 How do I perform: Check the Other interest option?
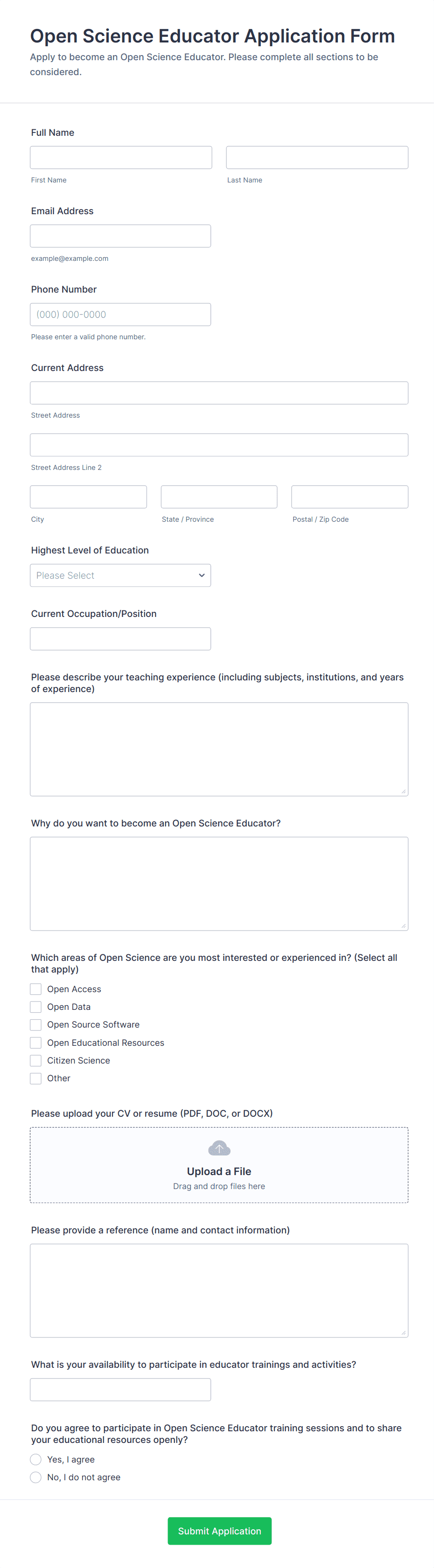pos(35,1078)
